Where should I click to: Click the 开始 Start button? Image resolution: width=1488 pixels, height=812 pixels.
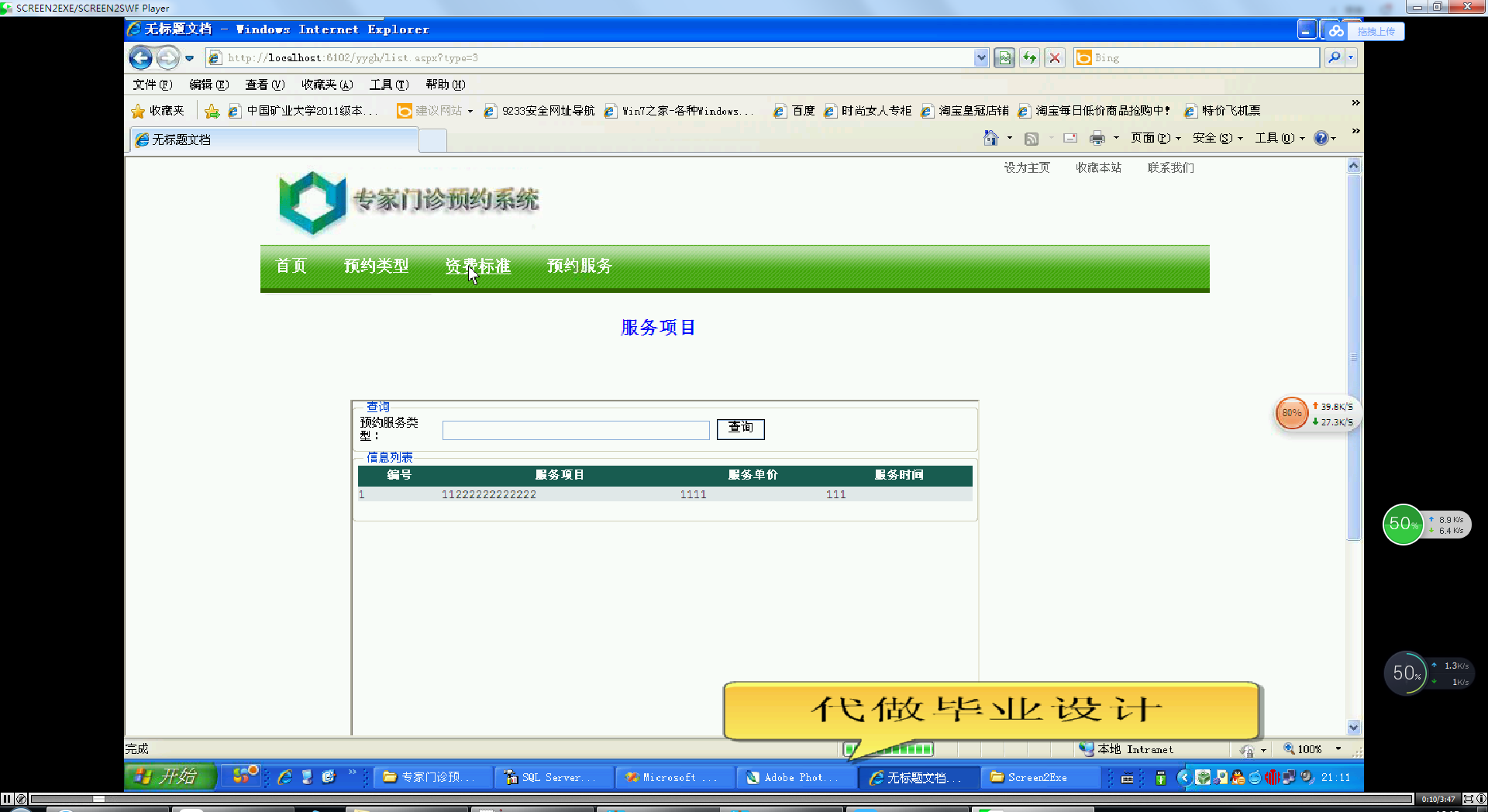170,776
